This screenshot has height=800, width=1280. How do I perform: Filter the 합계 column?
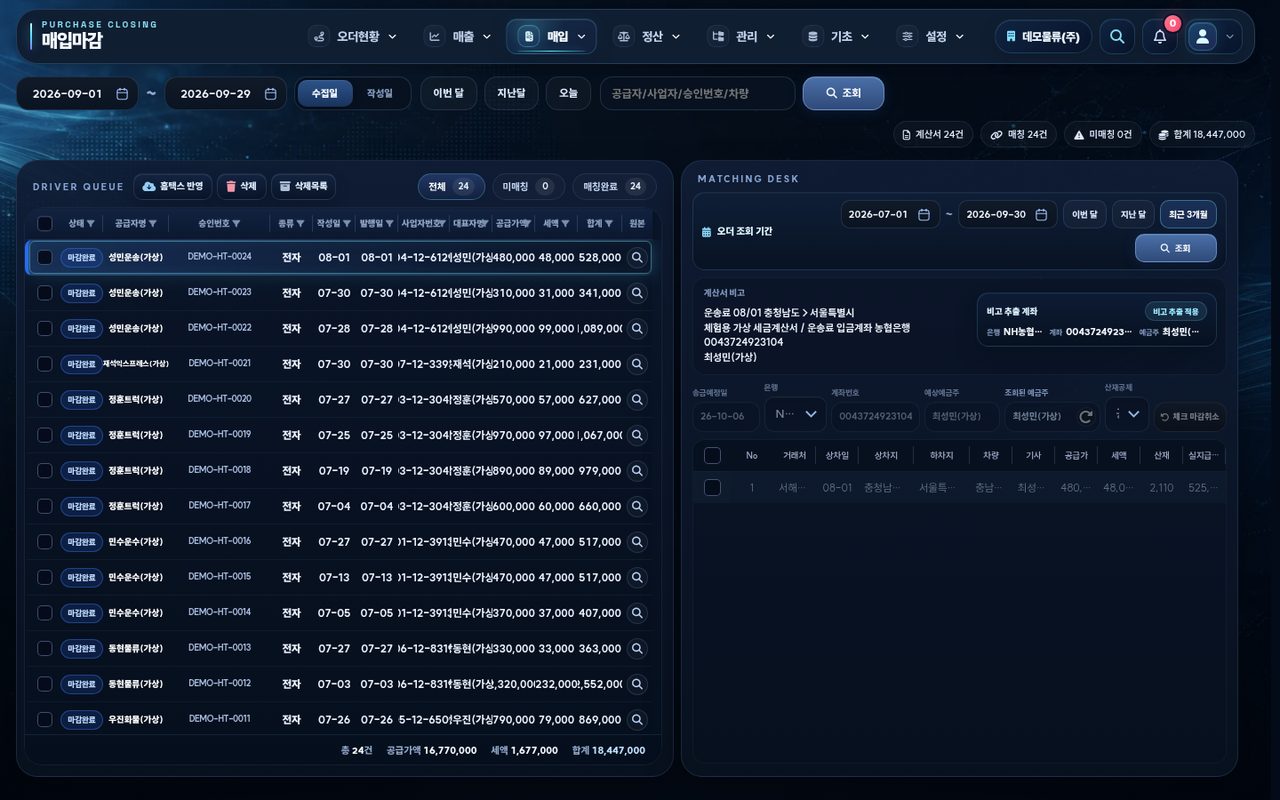point(608,224)
